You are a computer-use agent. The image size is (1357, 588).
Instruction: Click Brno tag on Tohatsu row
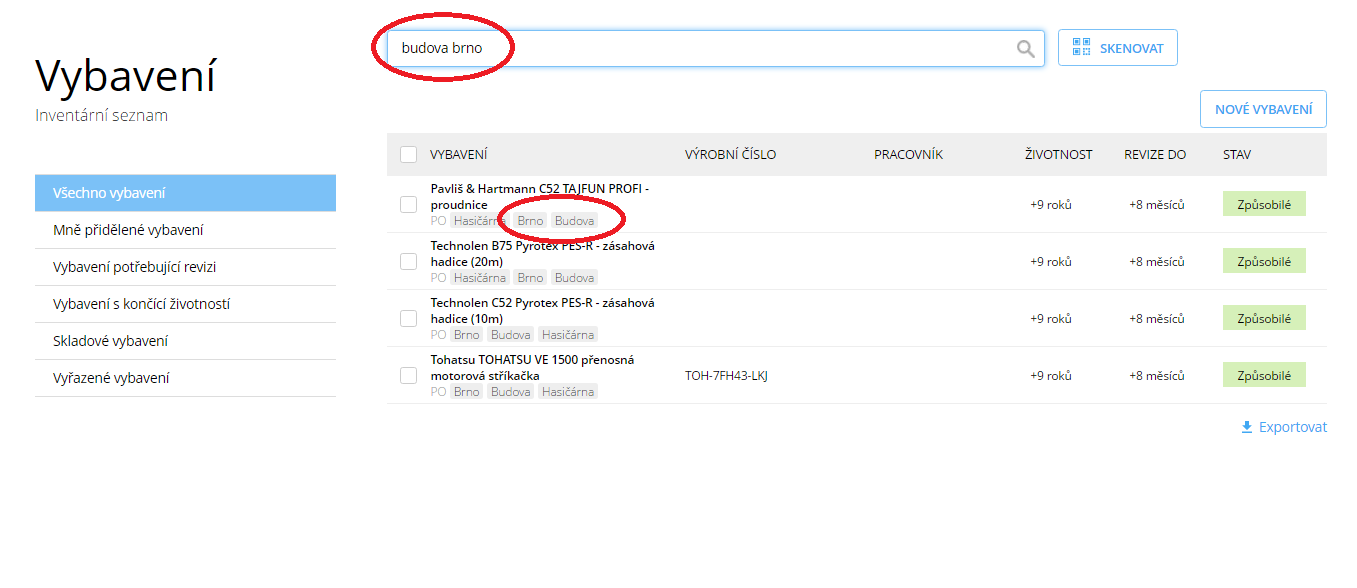[466, 392]
